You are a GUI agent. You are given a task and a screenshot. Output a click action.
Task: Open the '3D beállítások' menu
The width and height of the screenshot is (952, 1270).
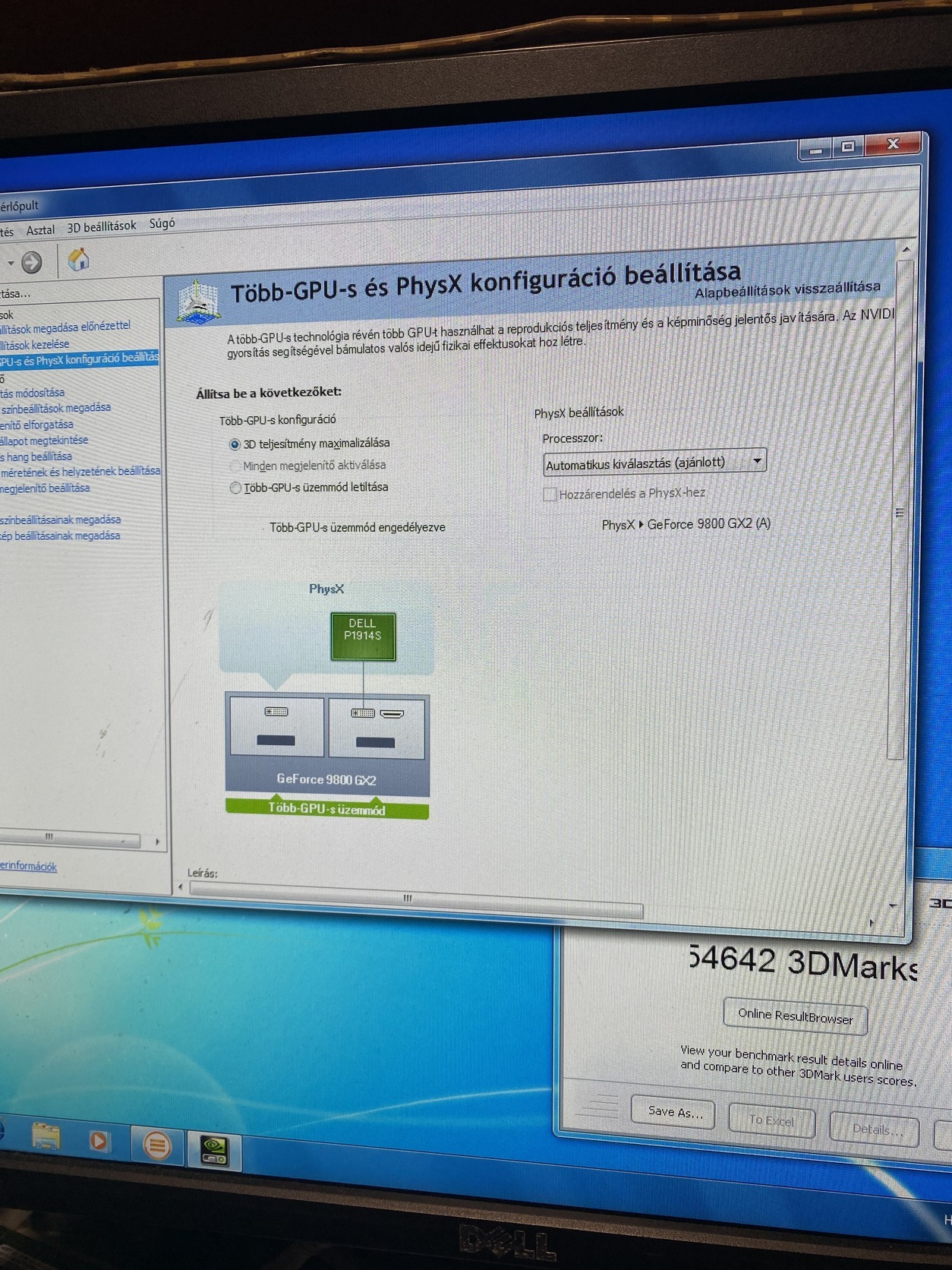(x=102, y=226)
